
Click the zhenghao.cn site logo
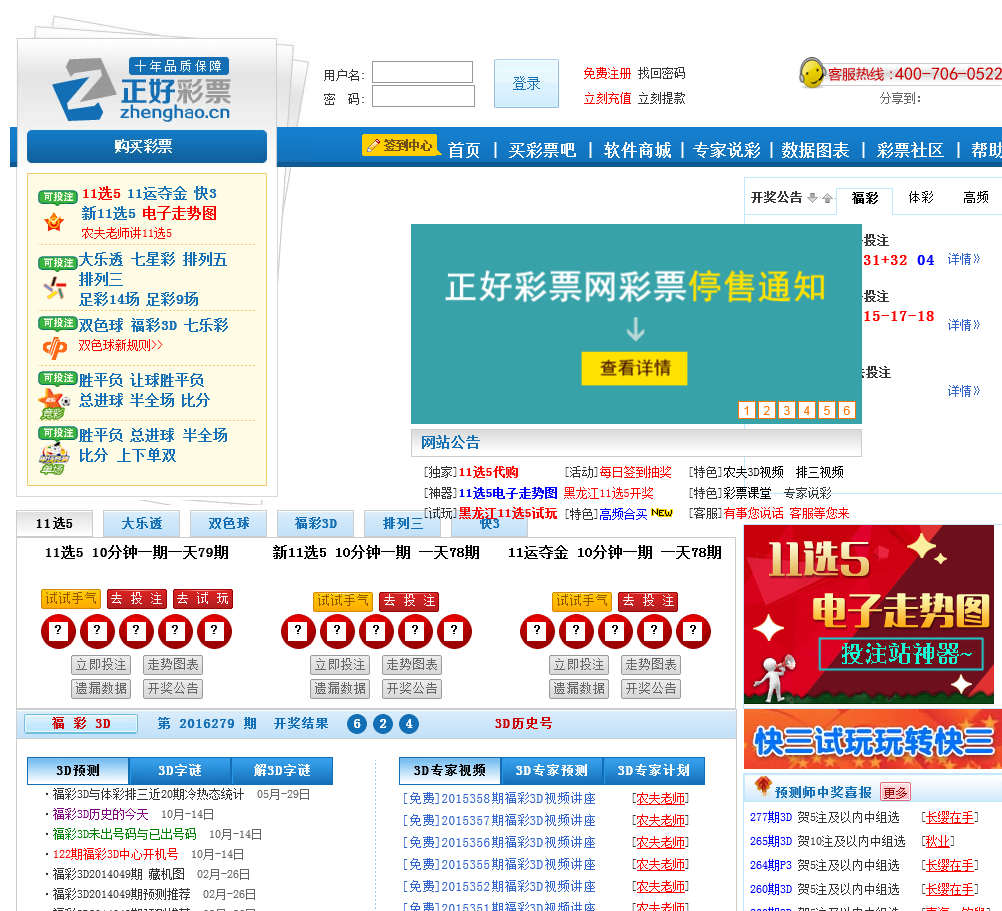[142, 89]
